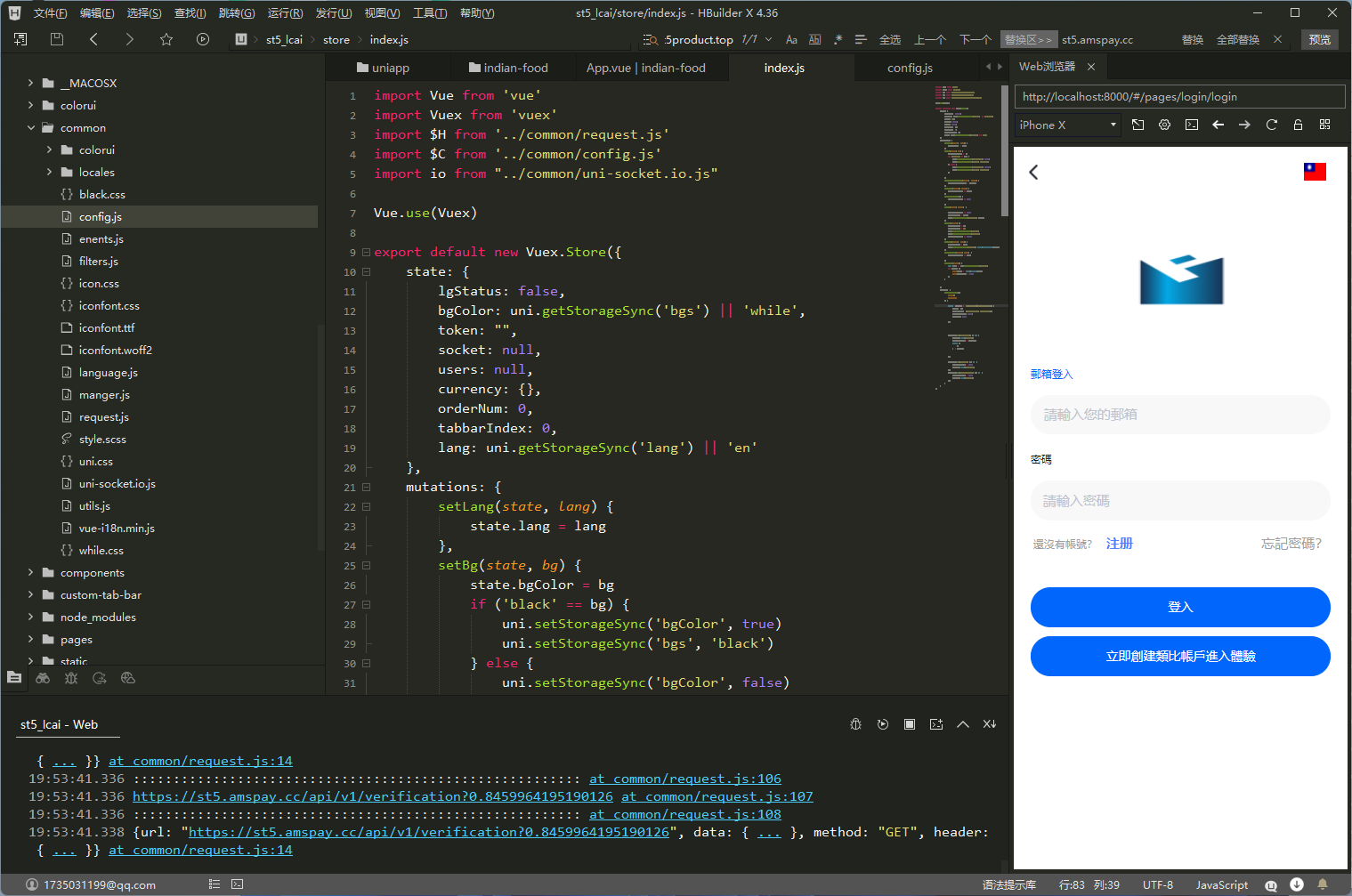Open the iPhone X device dropdown

click(1067, 125)
